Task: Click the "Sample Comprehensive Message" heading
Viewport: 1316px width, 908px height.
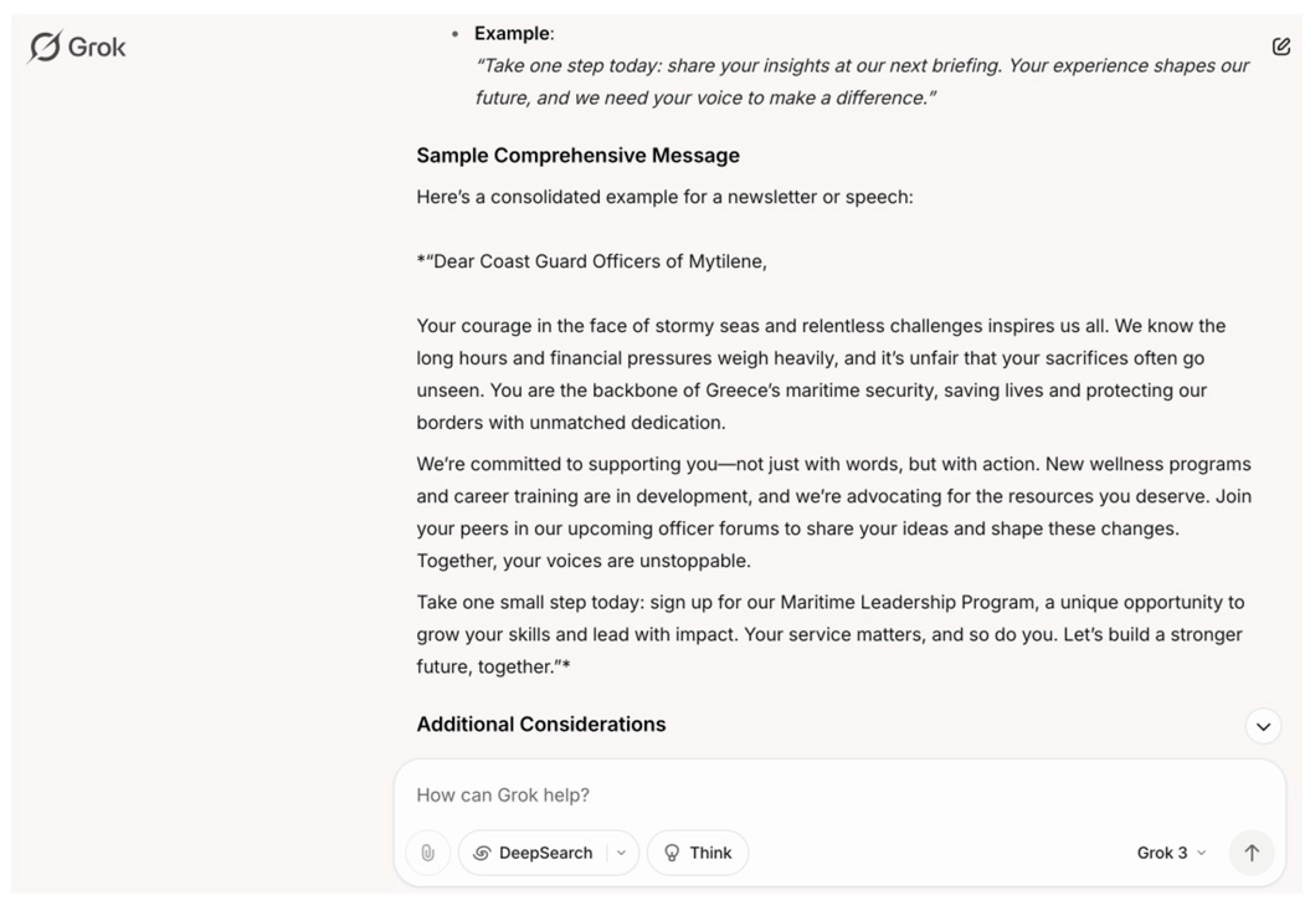Action: [577, 155]
